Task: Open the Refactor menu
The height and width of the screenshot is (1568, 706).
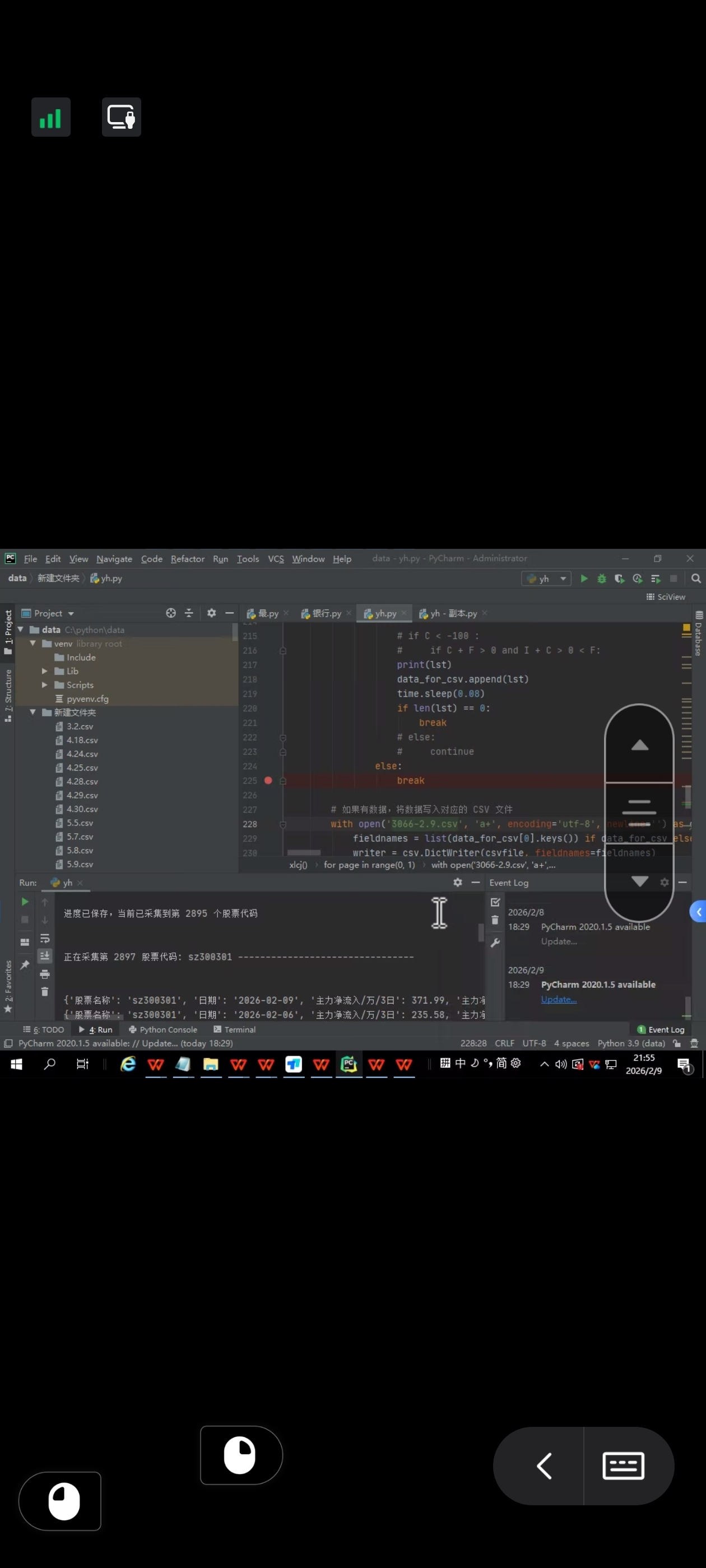Action: pos(187,559)
